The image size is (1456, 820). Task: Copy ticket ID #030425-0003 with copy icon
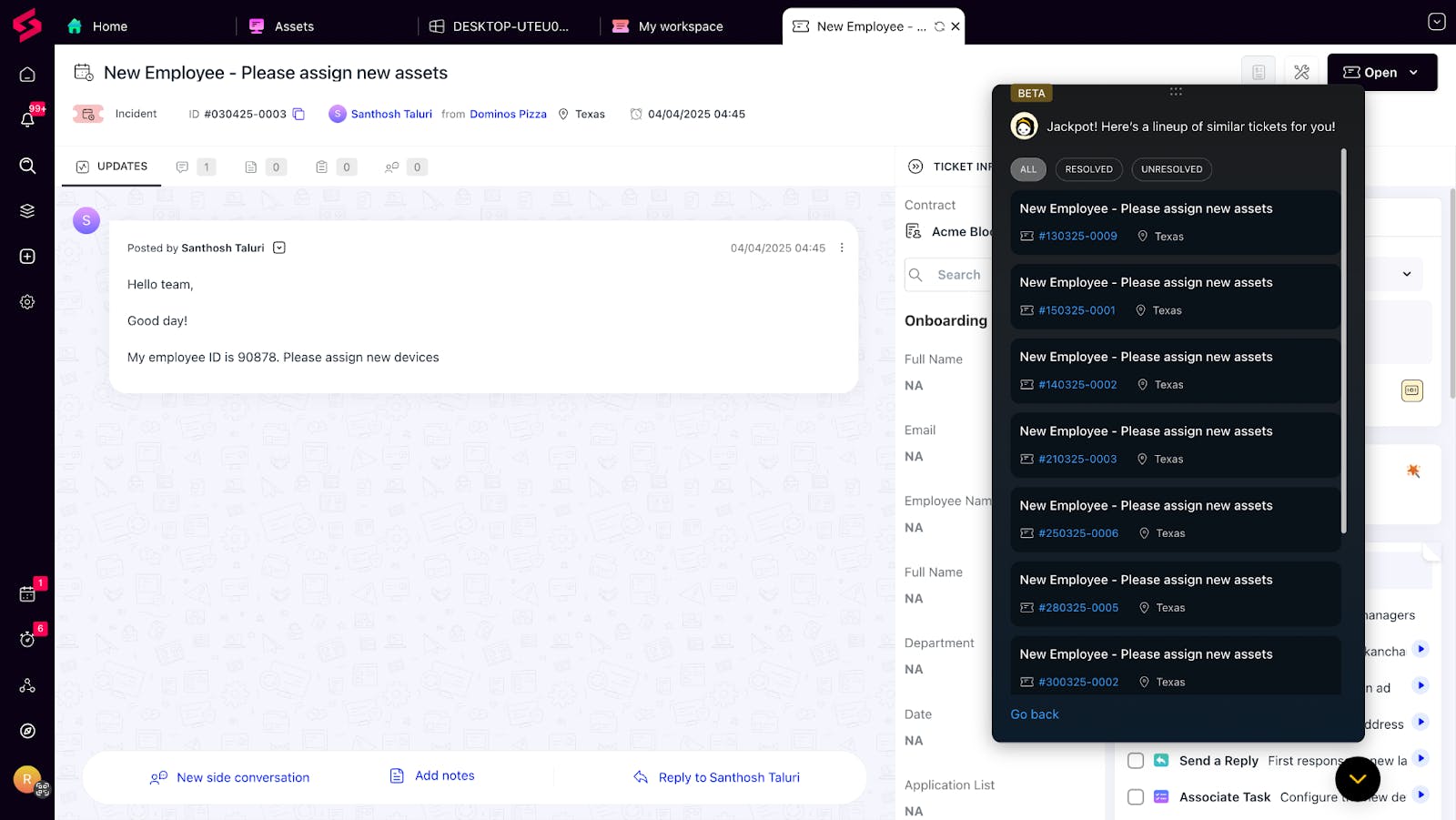pos(298,114)
